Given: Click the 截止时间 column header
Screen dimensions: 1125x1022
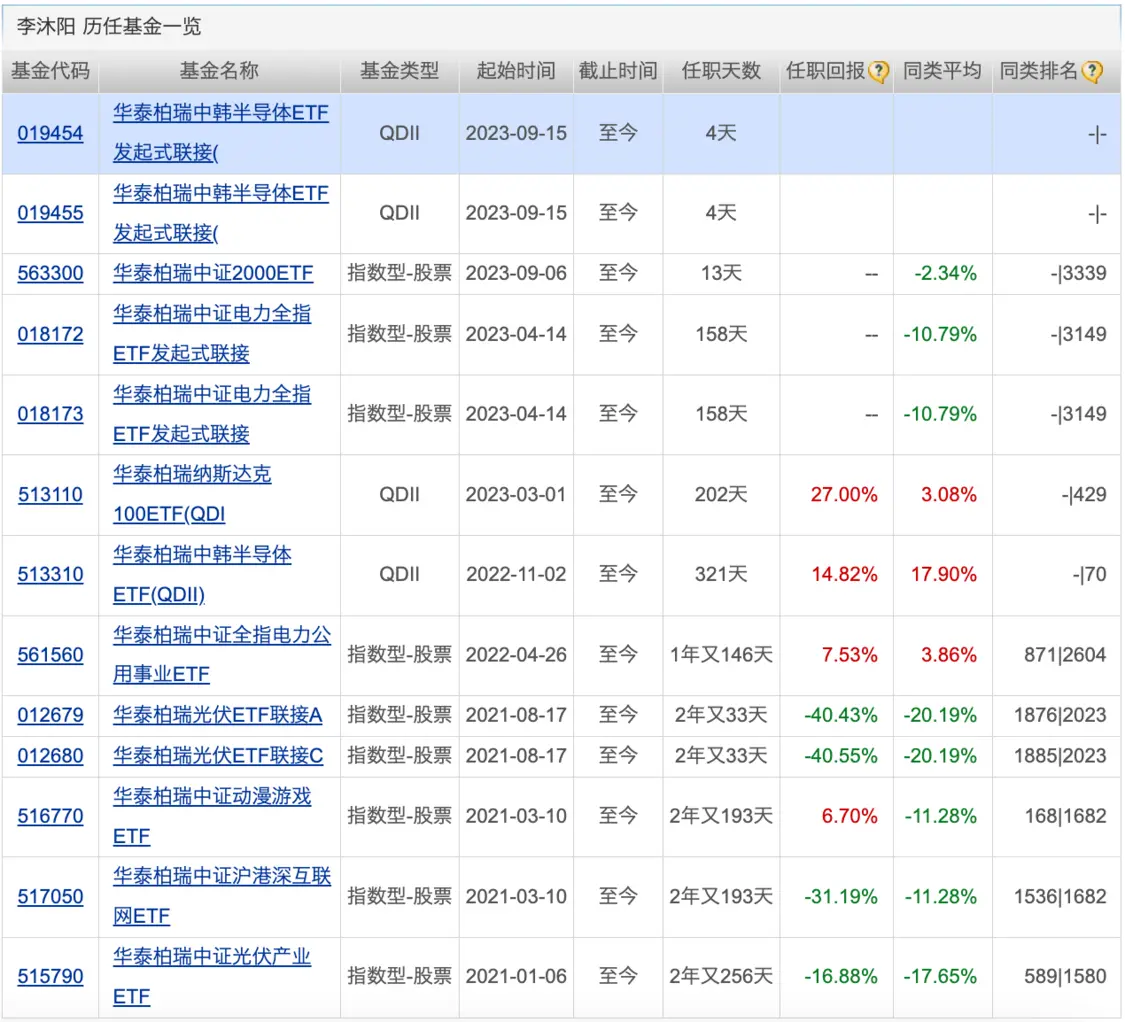Looking at the screenshot, I should (x=618, y=71).
